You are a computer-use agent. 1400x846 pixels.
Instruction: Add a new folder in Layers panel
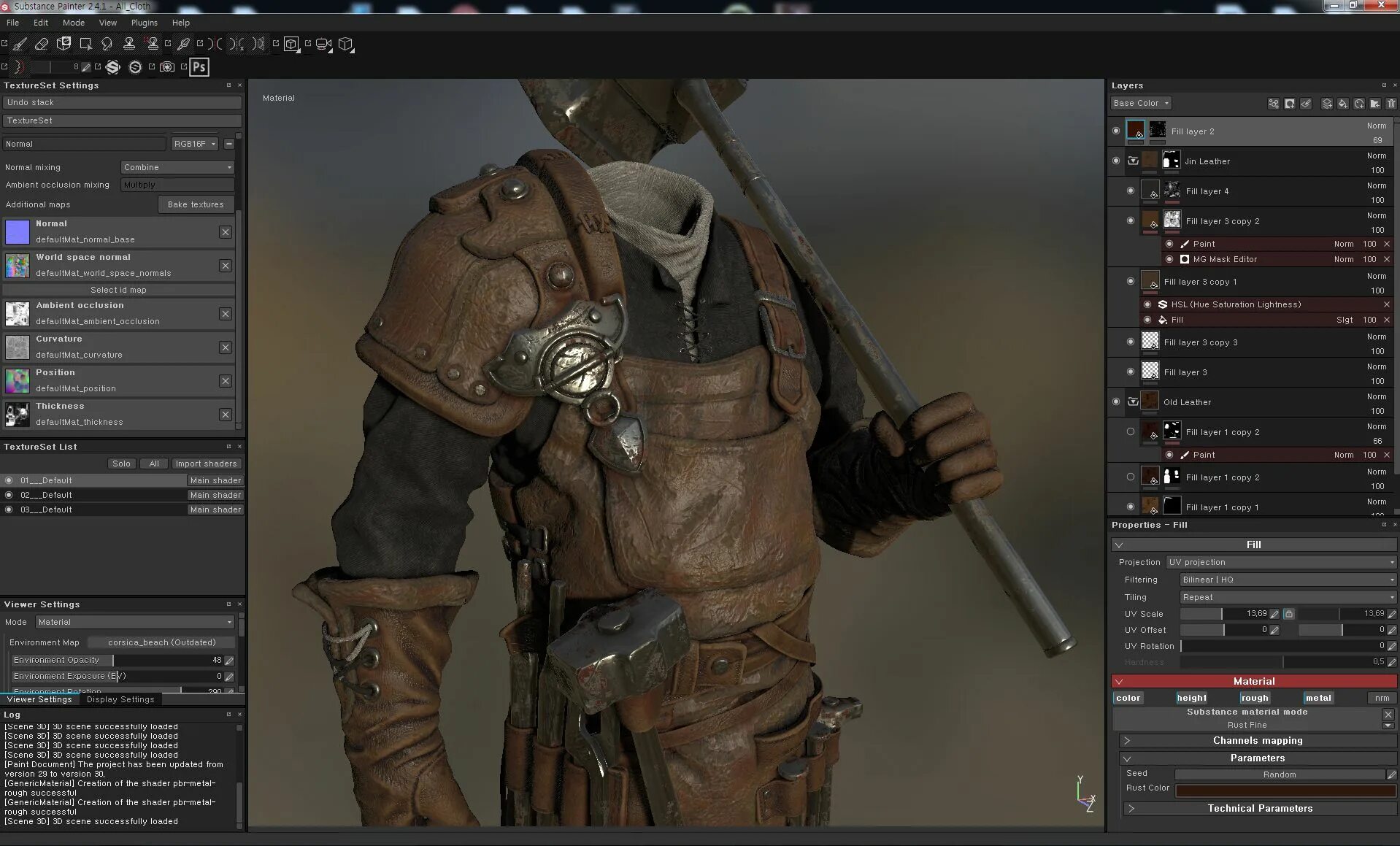(1375, 104)
